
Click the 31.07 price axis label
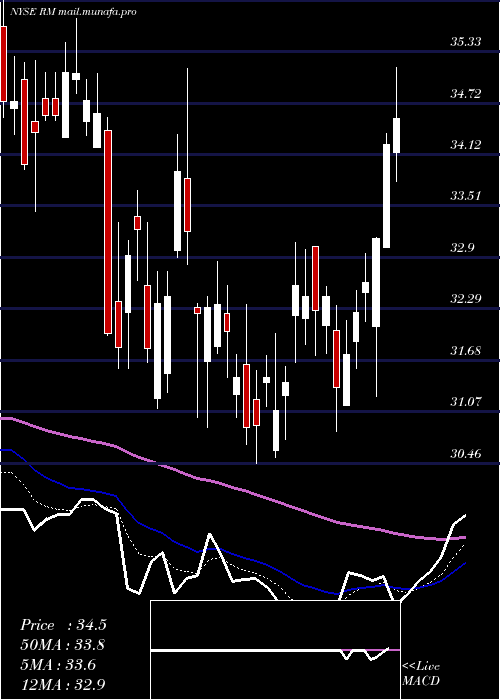(x=466, y=401)
